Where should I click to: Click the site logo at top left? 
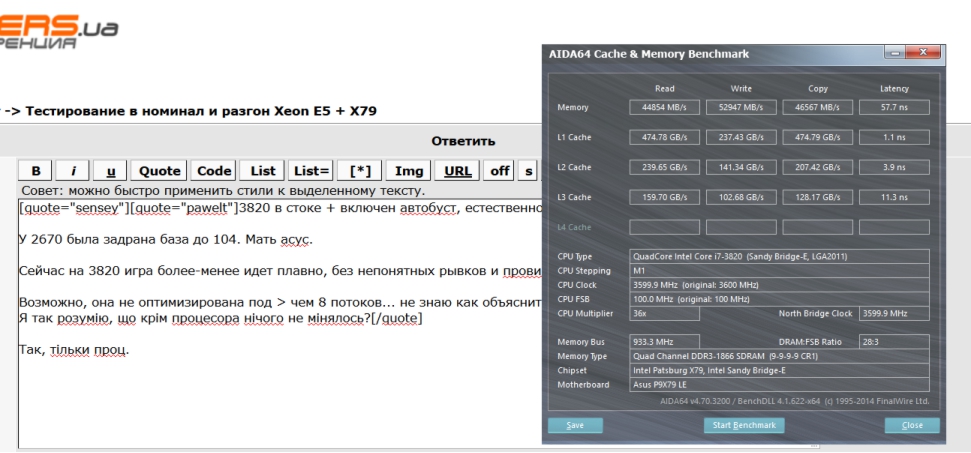click(x=59, y=33)
